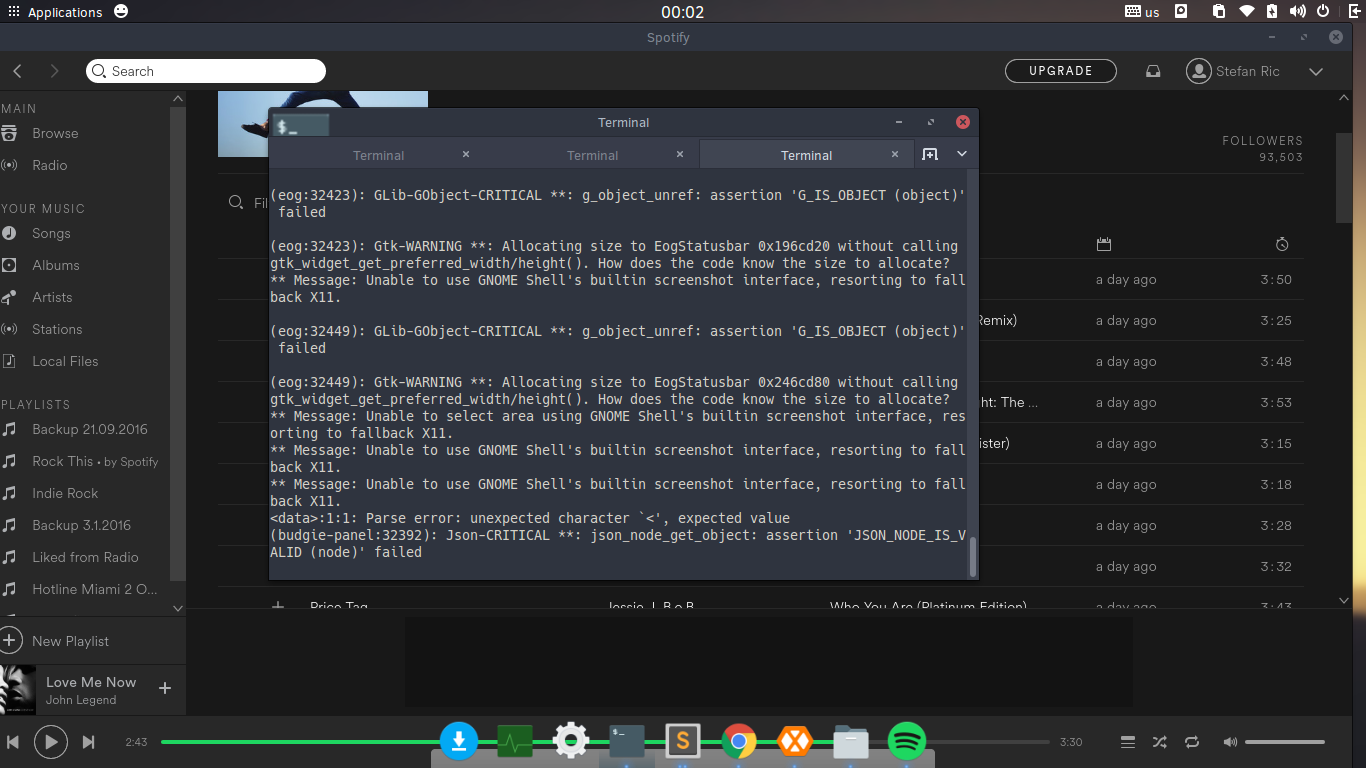Open the Backup 3.1.2016 playlist
Image resolution: width=1366 pixels, height=768 pixels.
coord(81,525)
